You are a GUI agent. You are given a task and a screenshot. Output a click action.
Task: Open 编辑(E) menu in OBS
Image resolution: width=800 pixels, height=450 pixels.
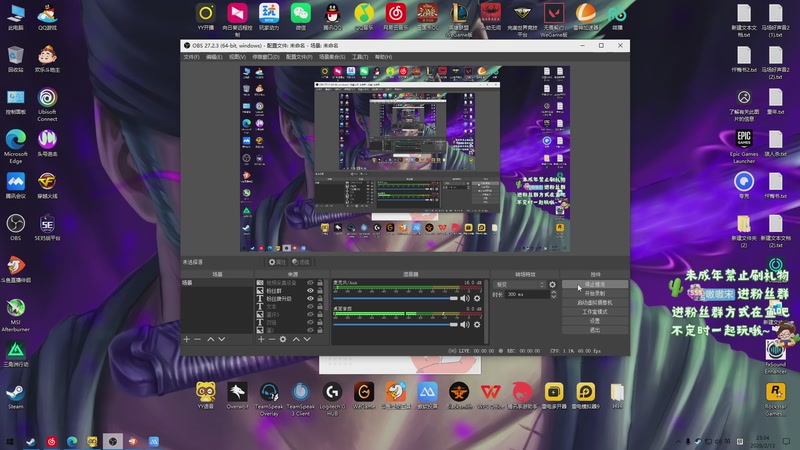pyautogui.click(x=214, y=57)
